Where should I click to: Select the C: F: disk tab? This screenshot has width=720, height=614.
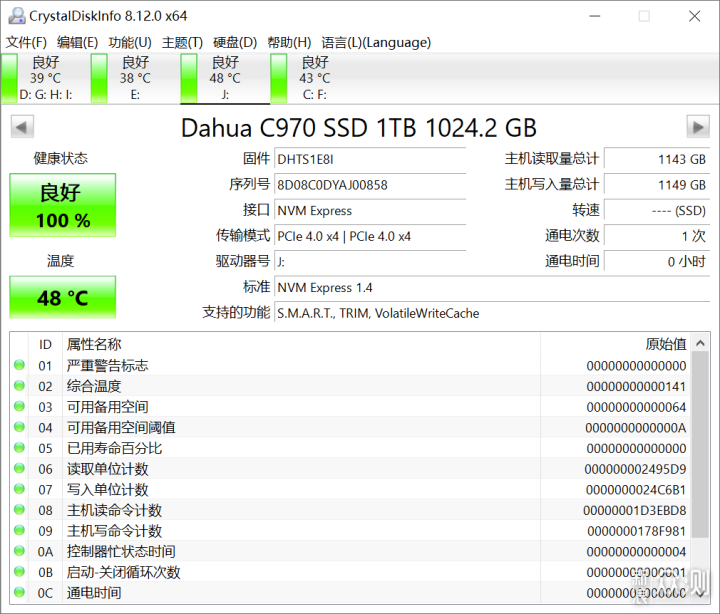point(315,78)
